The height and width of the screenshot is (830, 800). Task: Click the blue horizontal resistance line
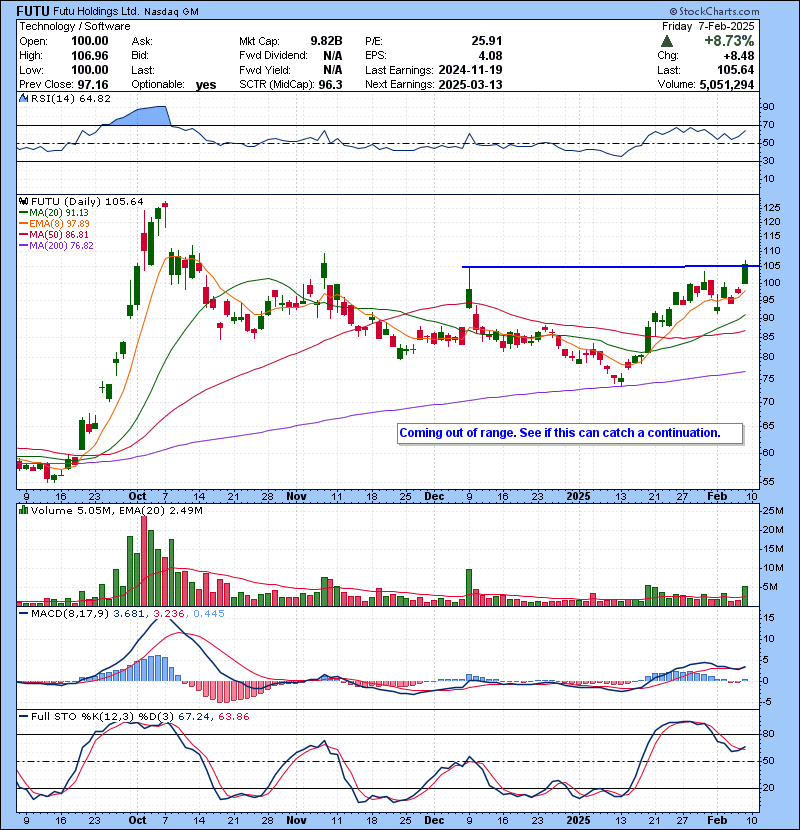point(610,266)
